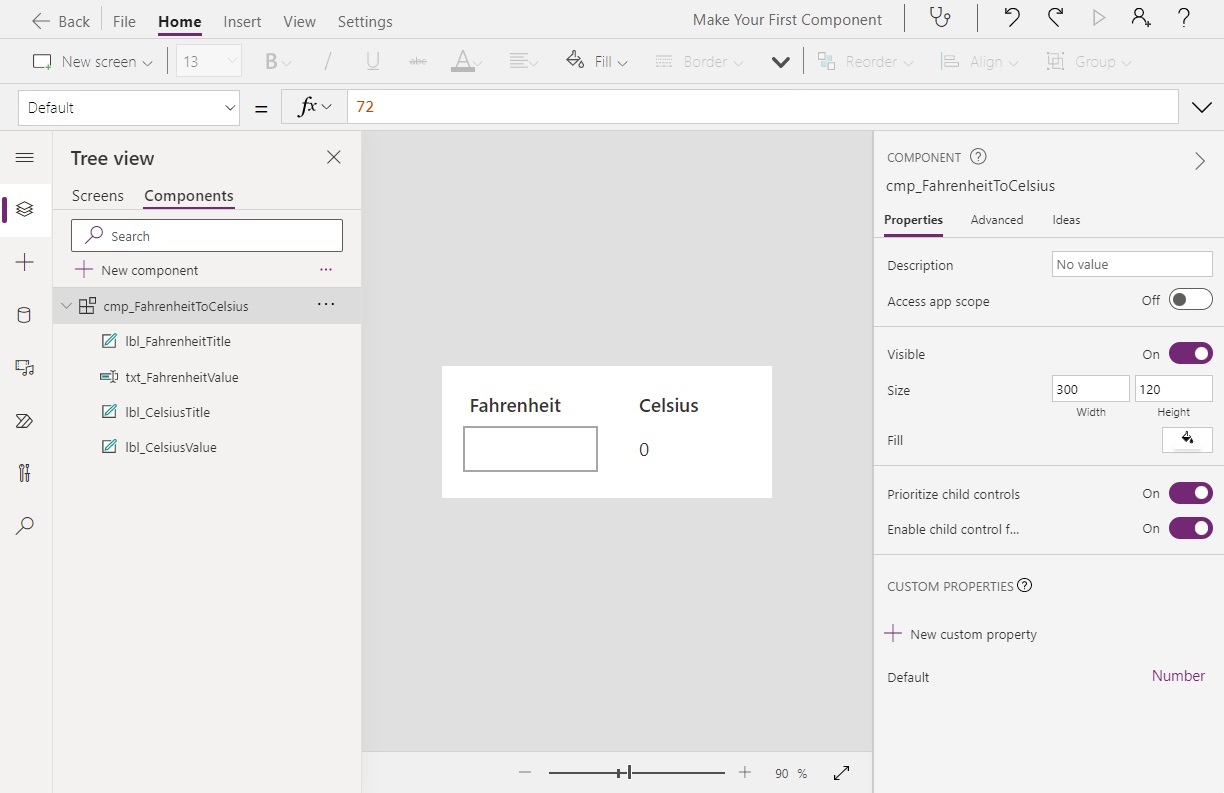This screenshot has width=1224, height=793.
Task: Turn off the Visible property
Action: [1192, 352]
